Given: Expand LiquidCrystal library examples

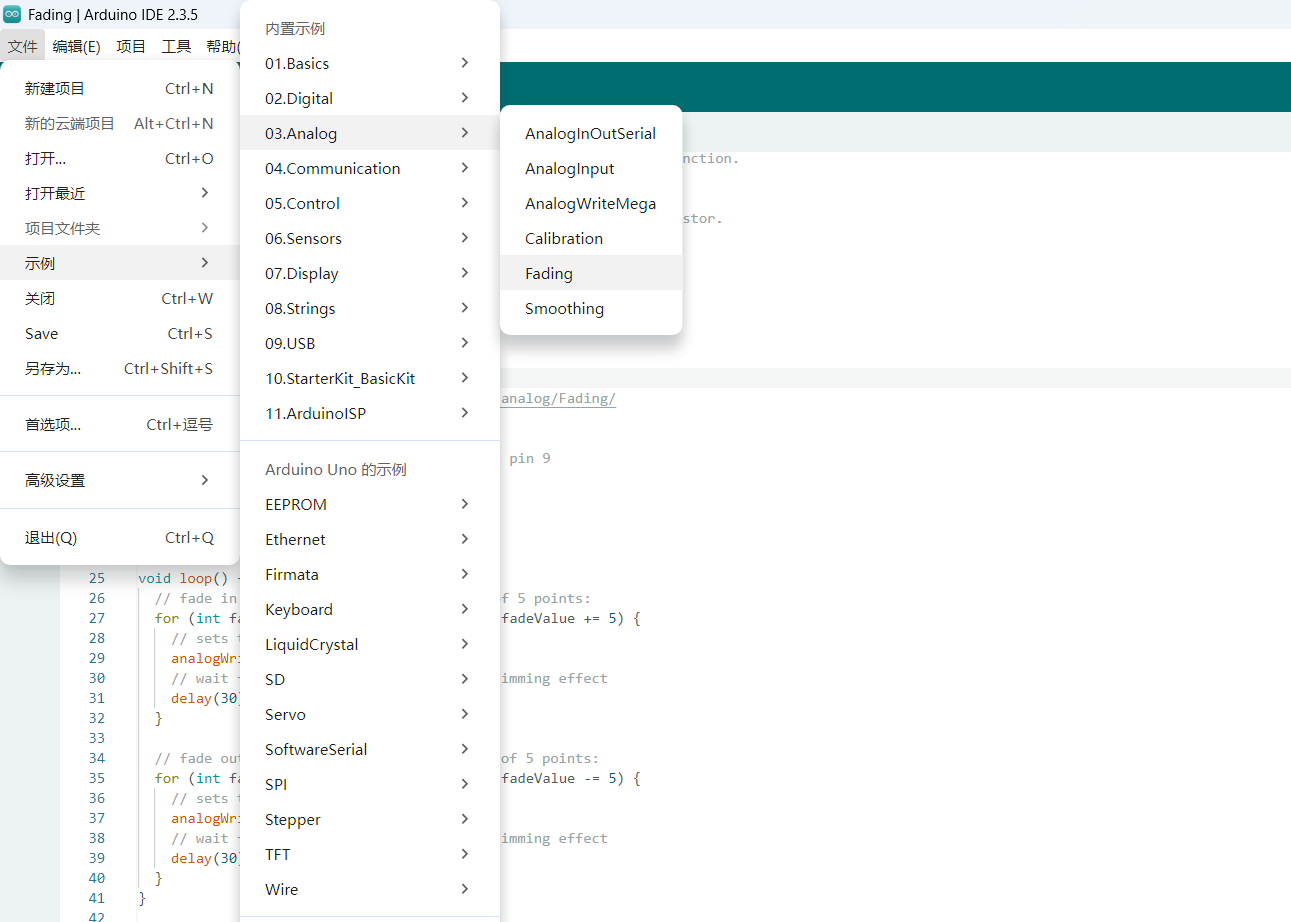Looking at the screenshot, I should [370, 644].
